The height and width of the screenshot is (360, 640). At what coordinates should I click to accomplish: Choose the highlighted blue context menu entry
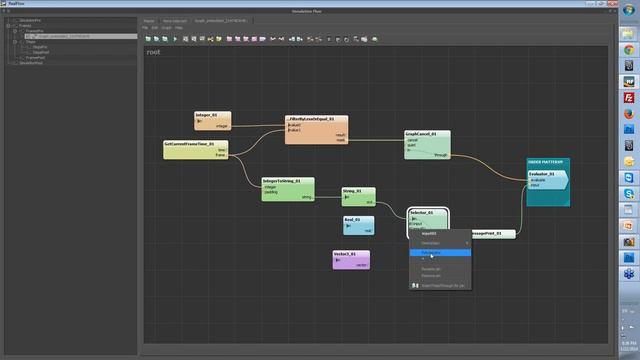point(440,253)
